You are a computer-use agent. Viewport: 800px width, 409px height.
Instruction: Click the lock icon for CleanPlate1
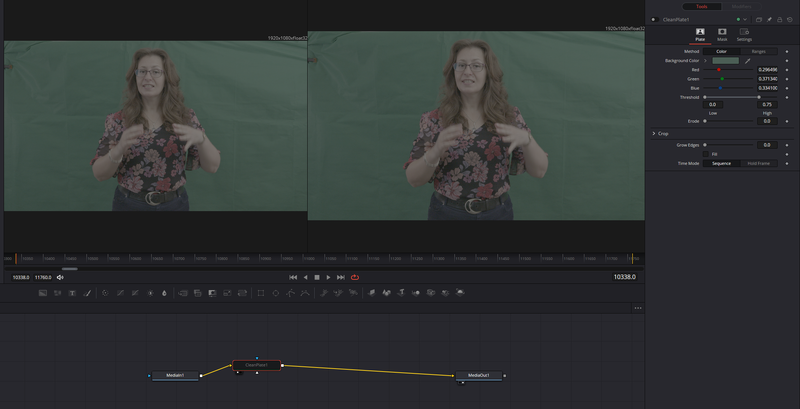pyautogui.click(x=781, y=19)
